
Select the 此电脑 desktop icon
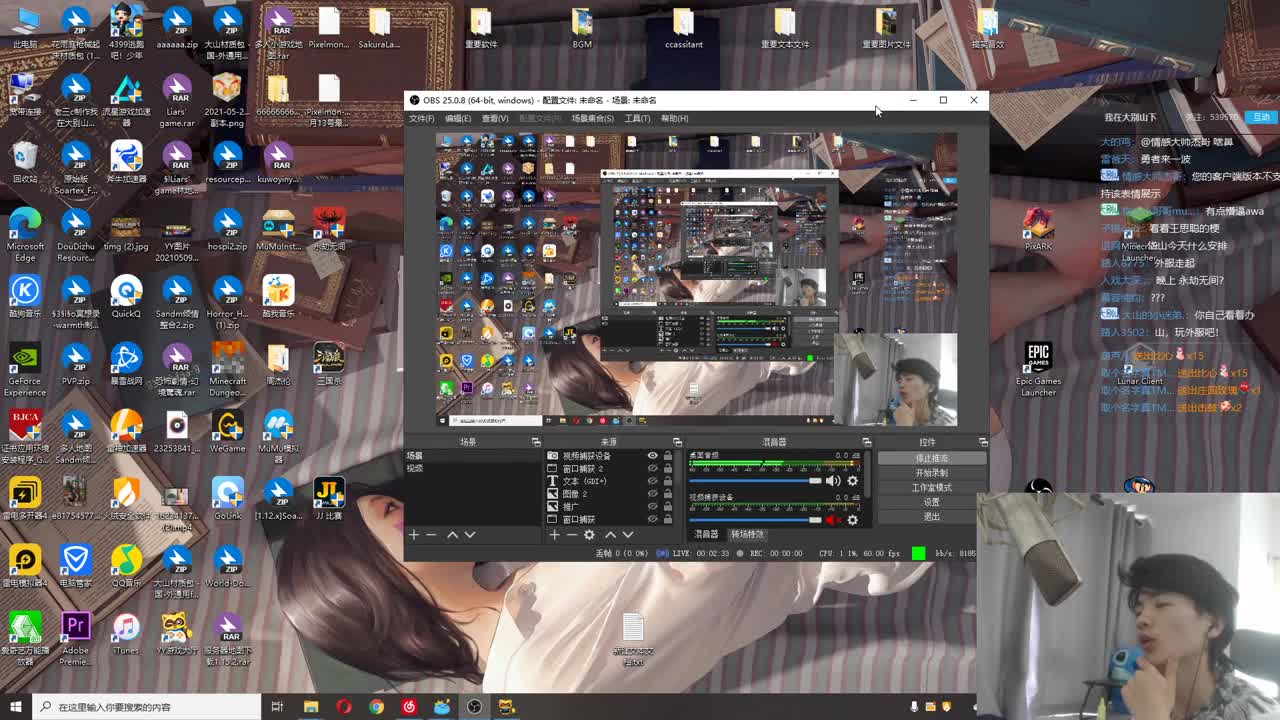pyautogui.click(x=25, y=29)
